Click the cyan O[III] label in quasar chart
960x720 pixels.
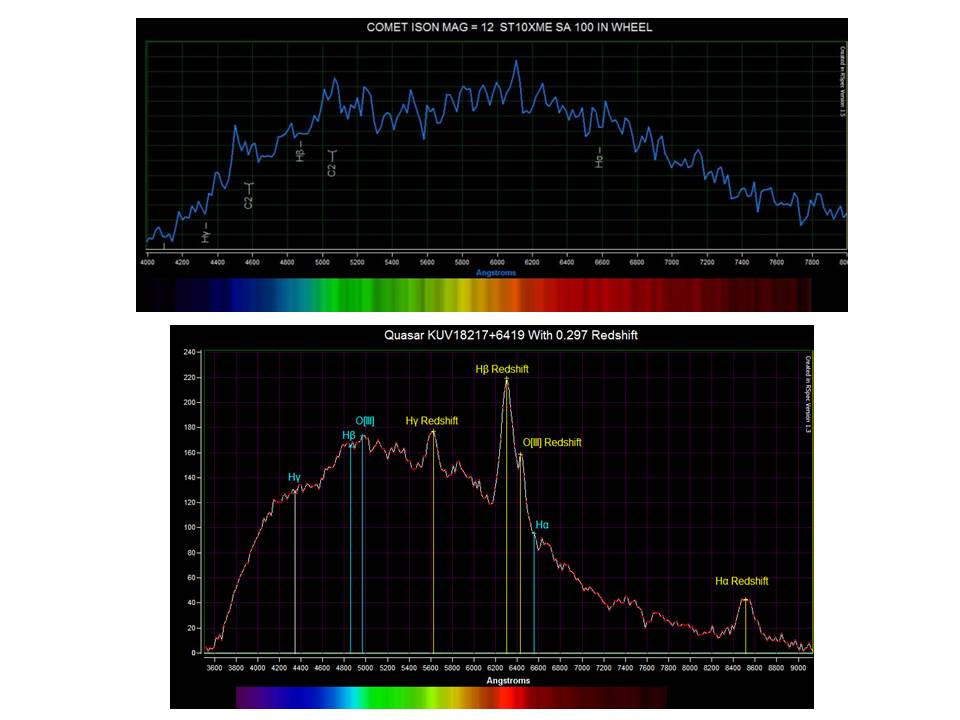tap(368, 423)
